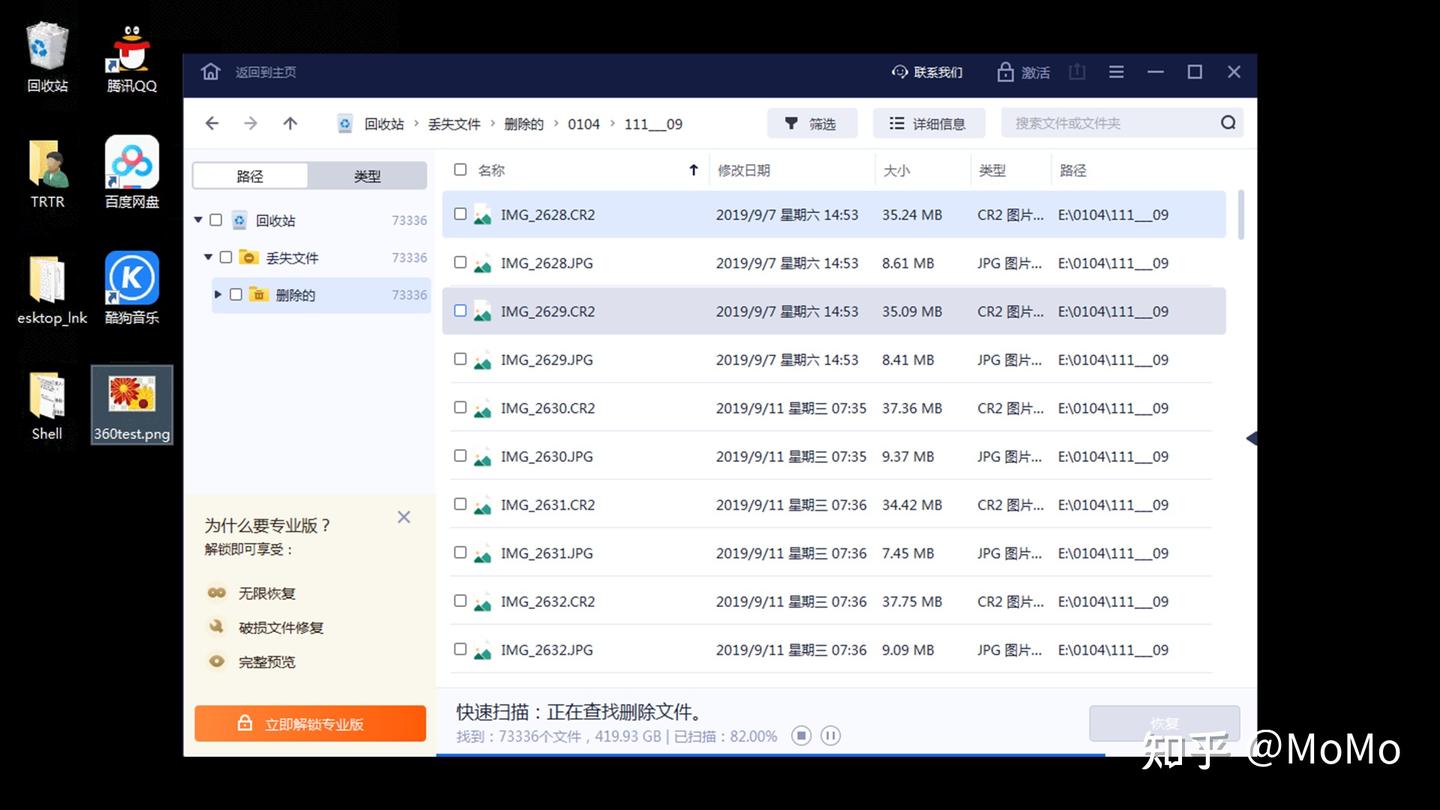Click the home icon to return to main page
Image resolution: width=1440 pixels, height=810 pixels.
pyautogui.click(x=210, y=72)
